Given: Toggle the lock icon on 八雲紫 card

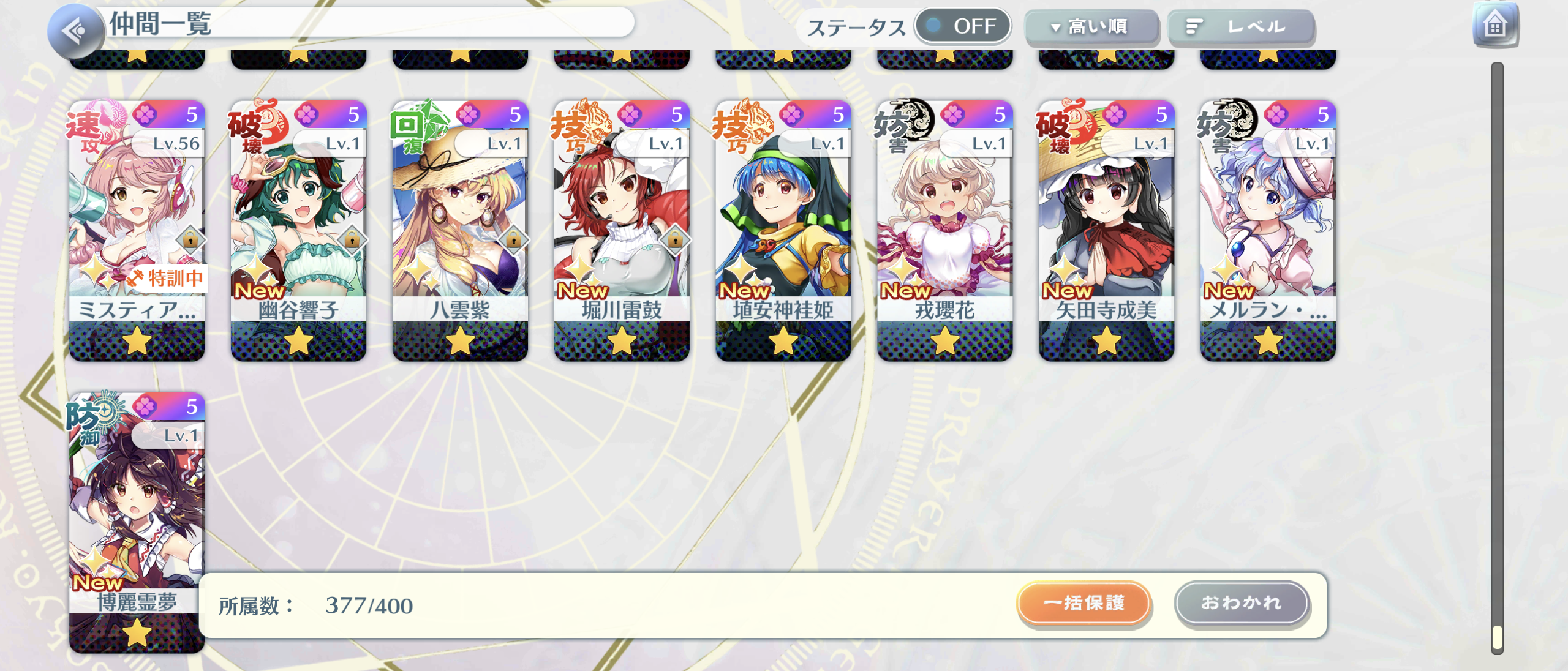Looking at the screenshot, I should [x=513, y=240].
